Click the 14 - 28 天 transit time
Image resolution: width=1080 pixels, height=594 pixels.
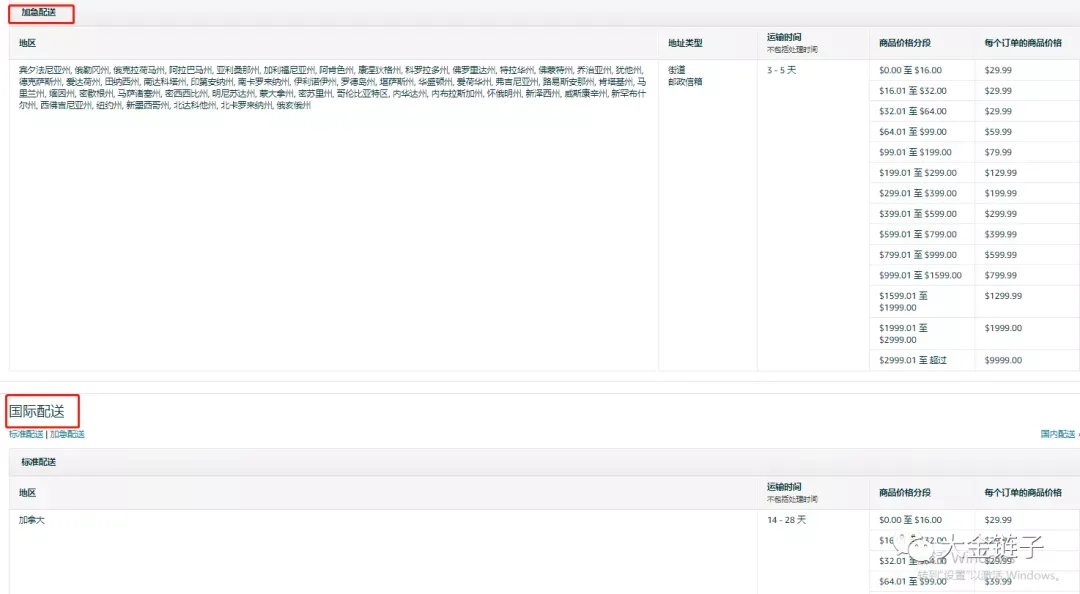pyautogui.click(x=787, y=520)
